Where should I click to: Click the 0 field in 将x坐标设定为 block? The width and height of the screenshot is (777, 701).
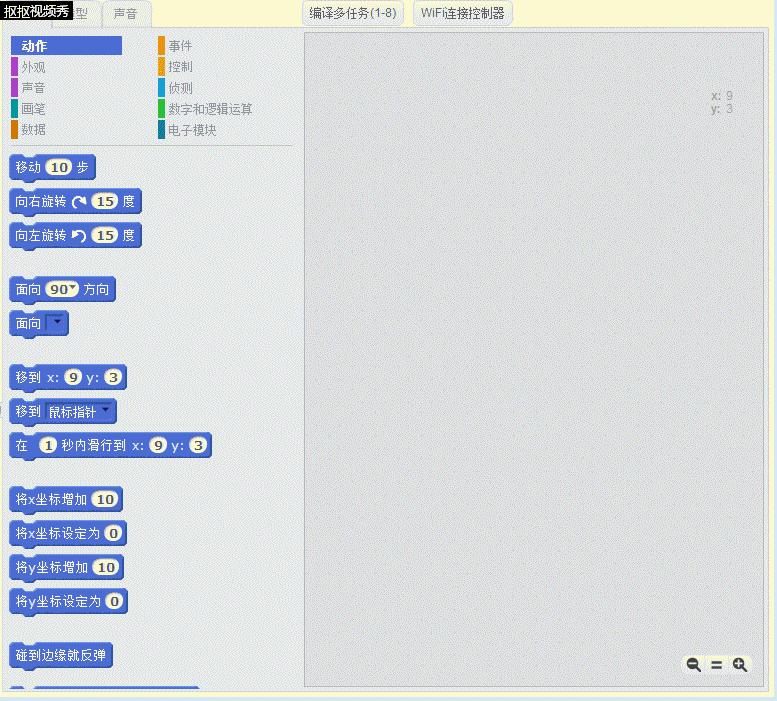(113, 534)
